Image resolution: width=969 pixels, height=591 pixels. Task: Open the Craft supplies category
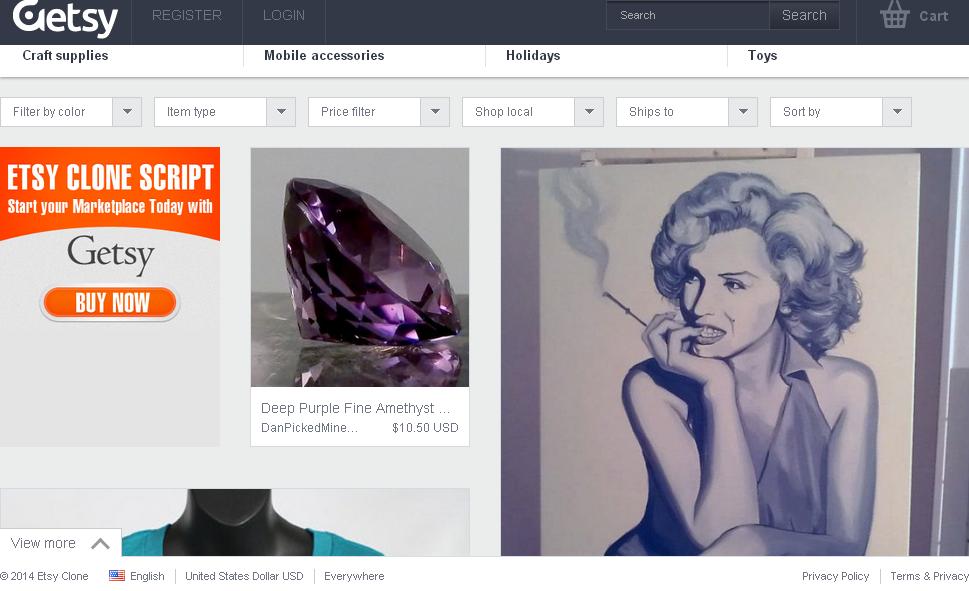tap(65, 56)
